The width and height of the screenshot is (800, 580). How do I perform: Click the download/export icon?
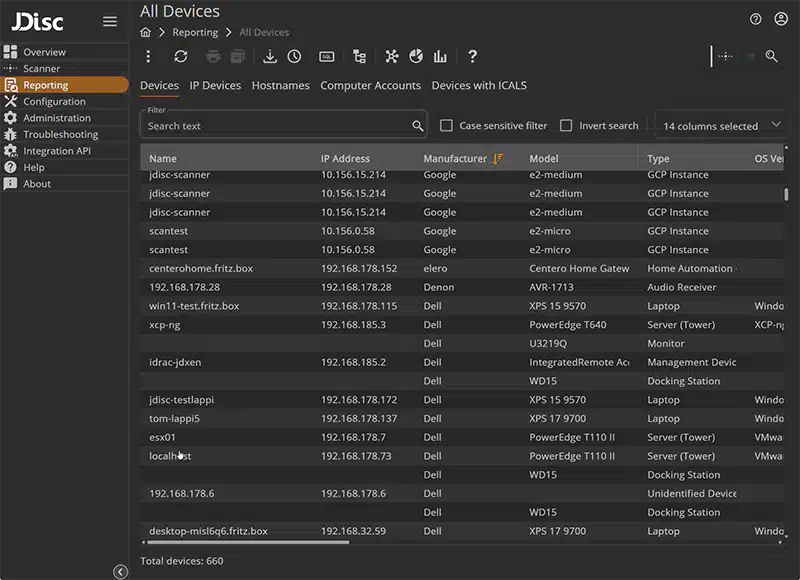270,57
